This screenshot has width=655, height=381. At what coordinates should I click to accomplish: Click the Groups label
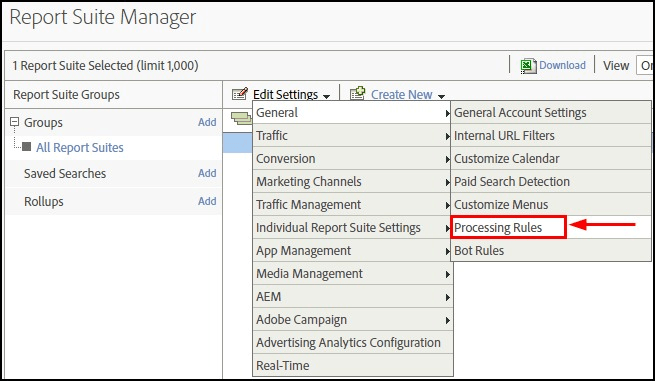coord(43,122)
